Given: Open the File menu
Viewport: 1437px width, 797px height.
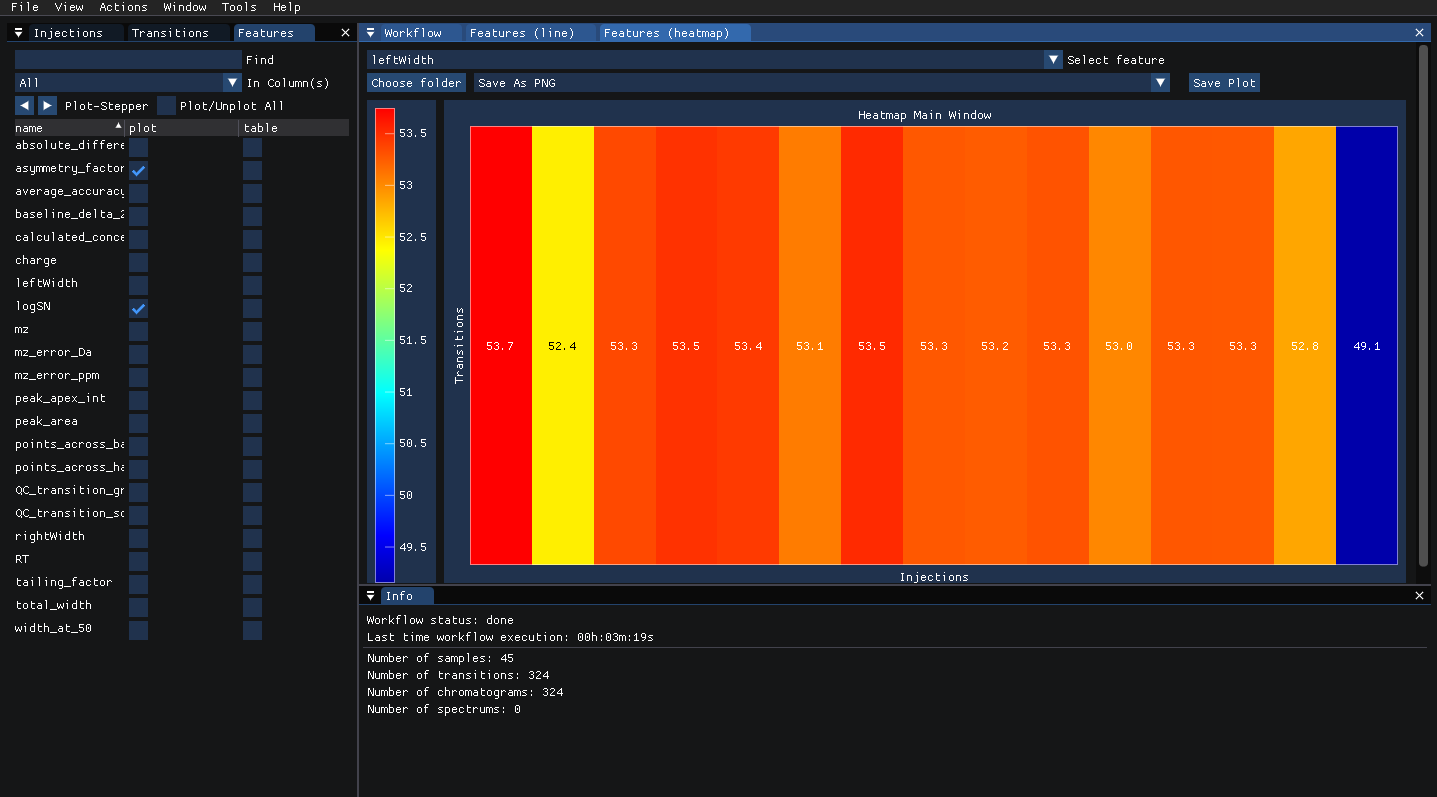Looking at the screenshot, I should [25, 7].
